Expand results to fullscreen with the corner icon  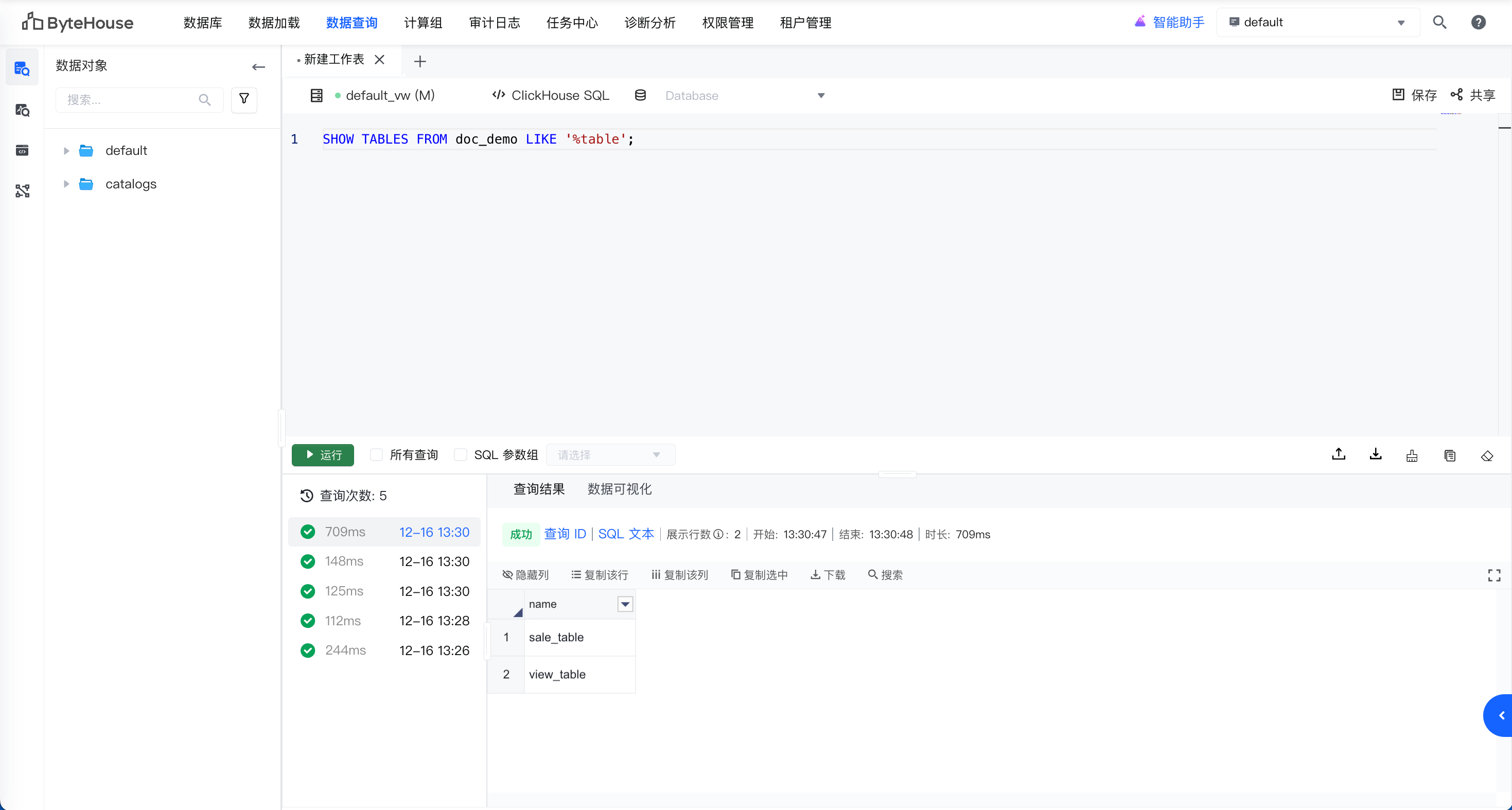click(1494, 575)
